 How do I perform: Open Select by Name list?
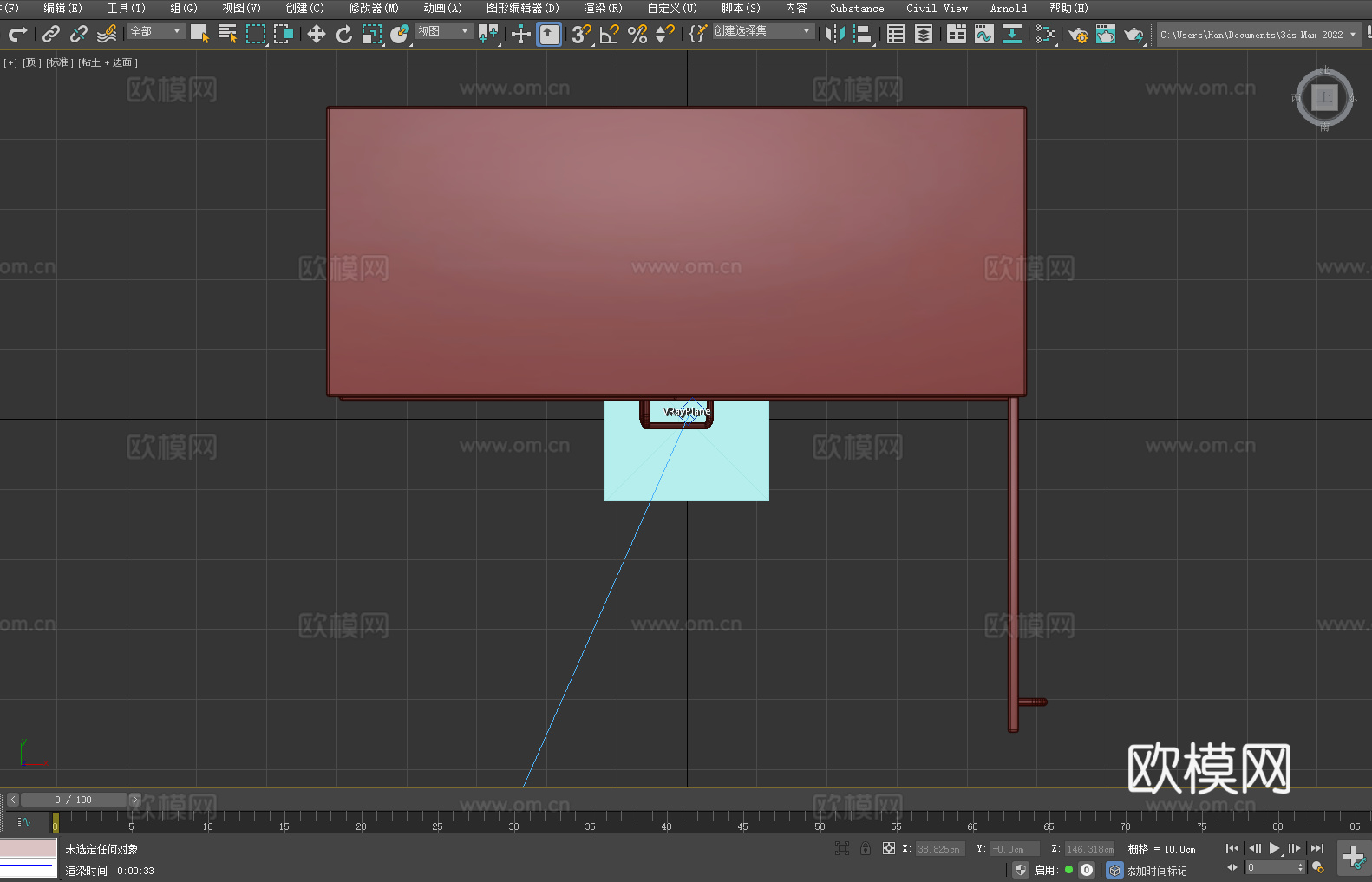point(227,34)
